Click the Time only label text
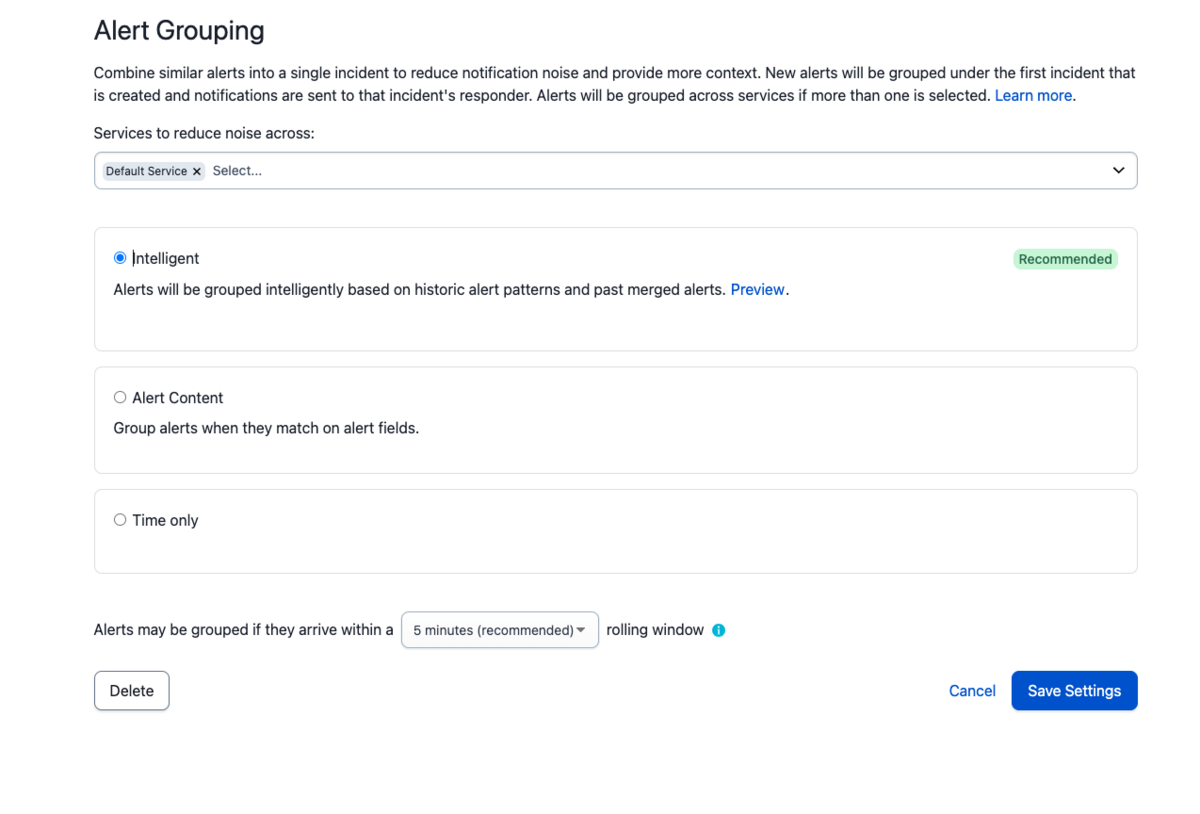The height and width of the screenshot is (814, 1200). click(x=165, y=520)
